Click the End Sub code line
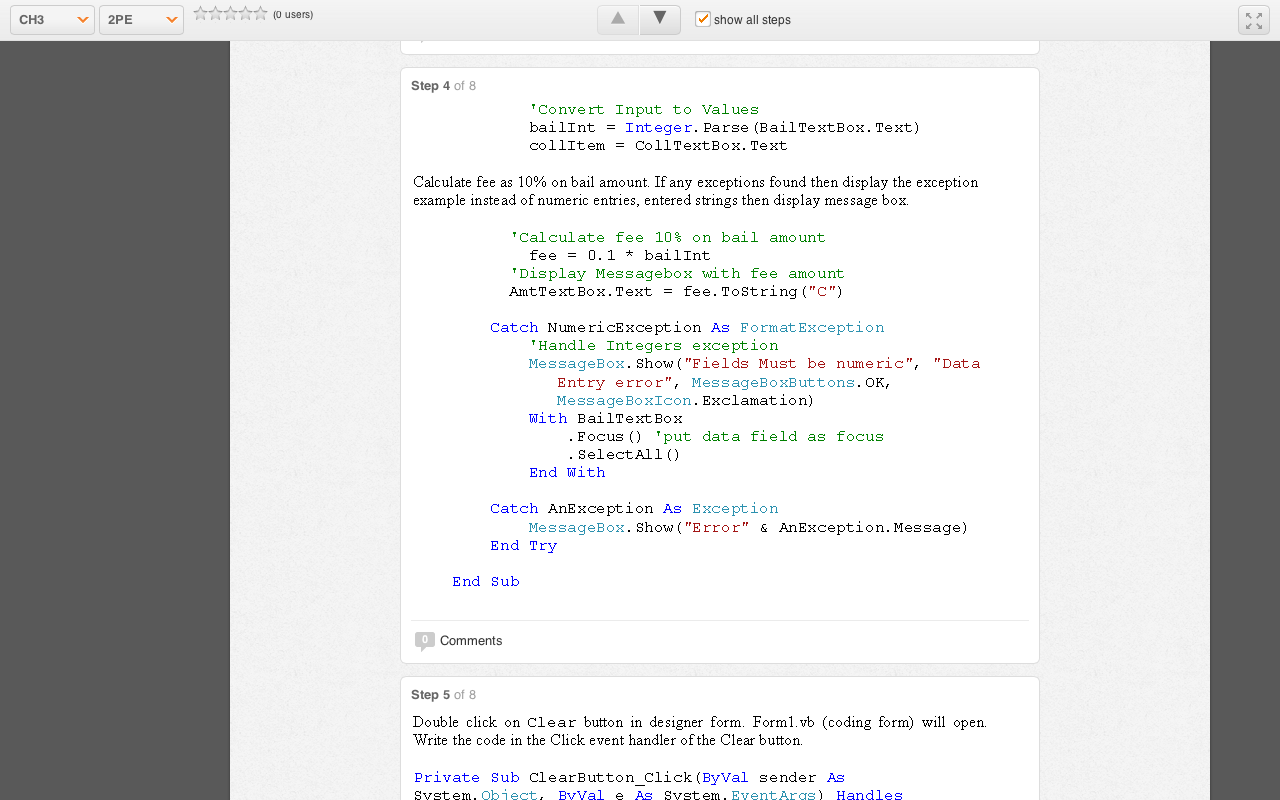 pyautogui.click(x=486, y=581)
